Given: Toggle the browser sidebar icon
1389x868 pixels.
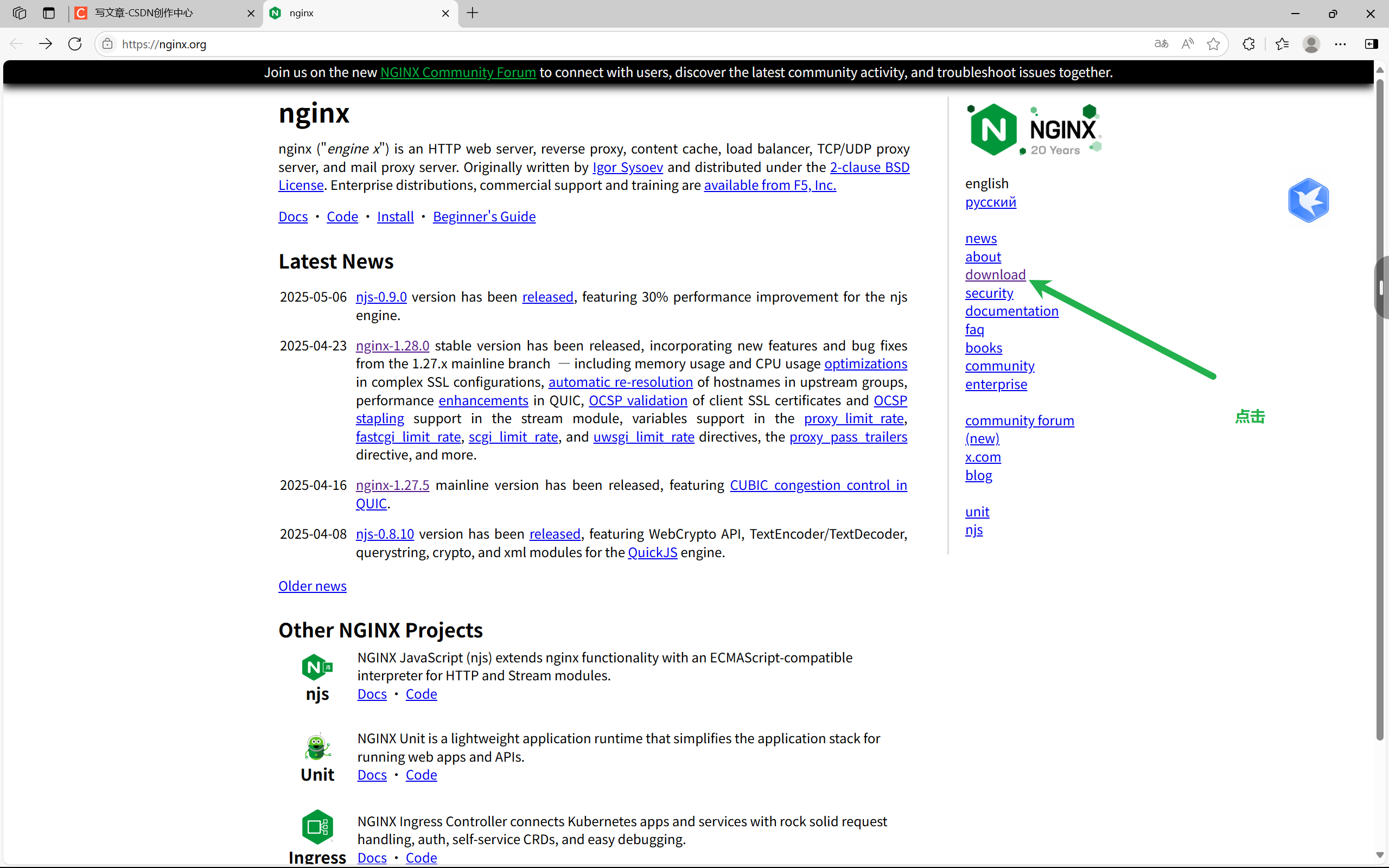Looking at the screenshot, I should point(1371,43).
